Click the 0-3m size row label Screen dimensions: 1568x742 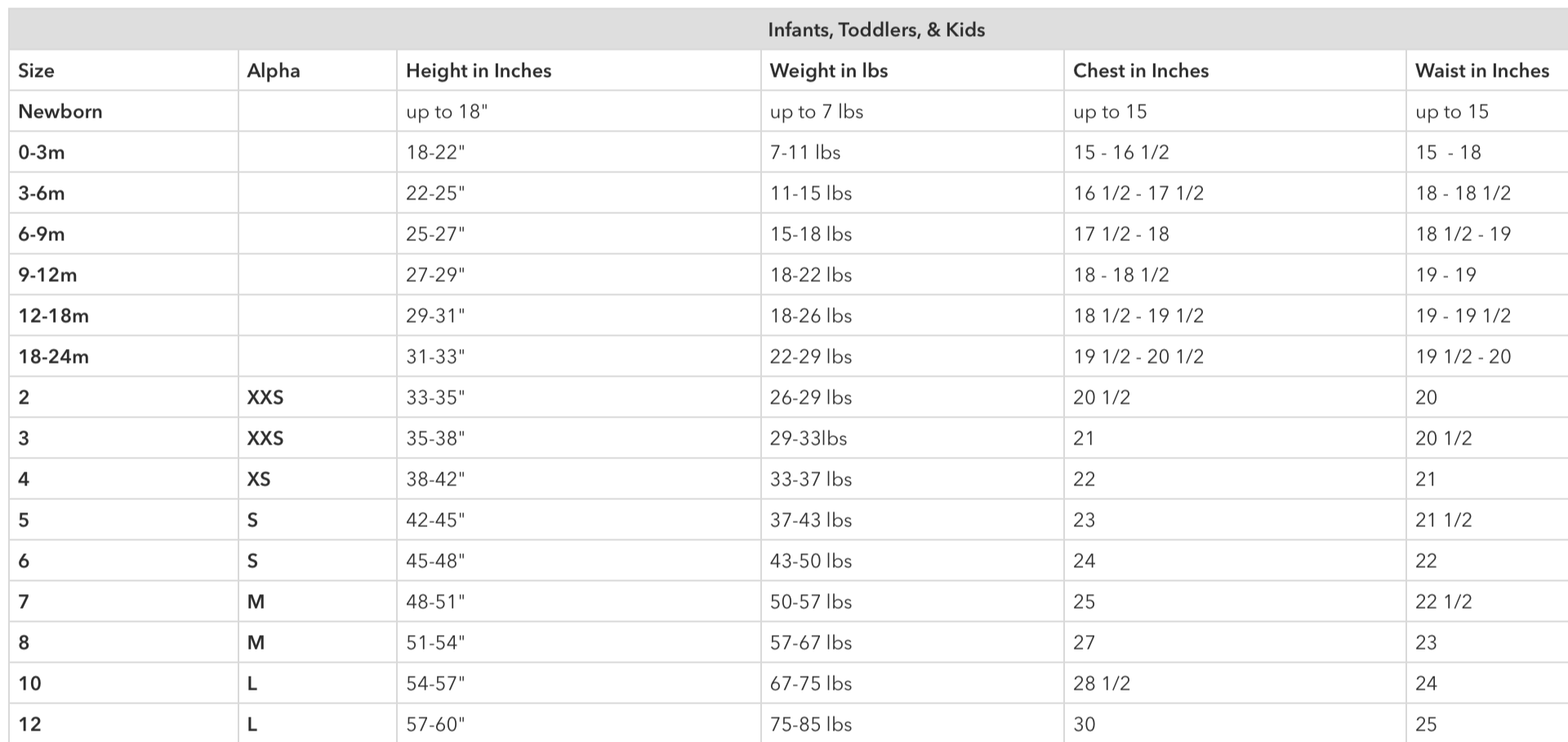[42, 153]
